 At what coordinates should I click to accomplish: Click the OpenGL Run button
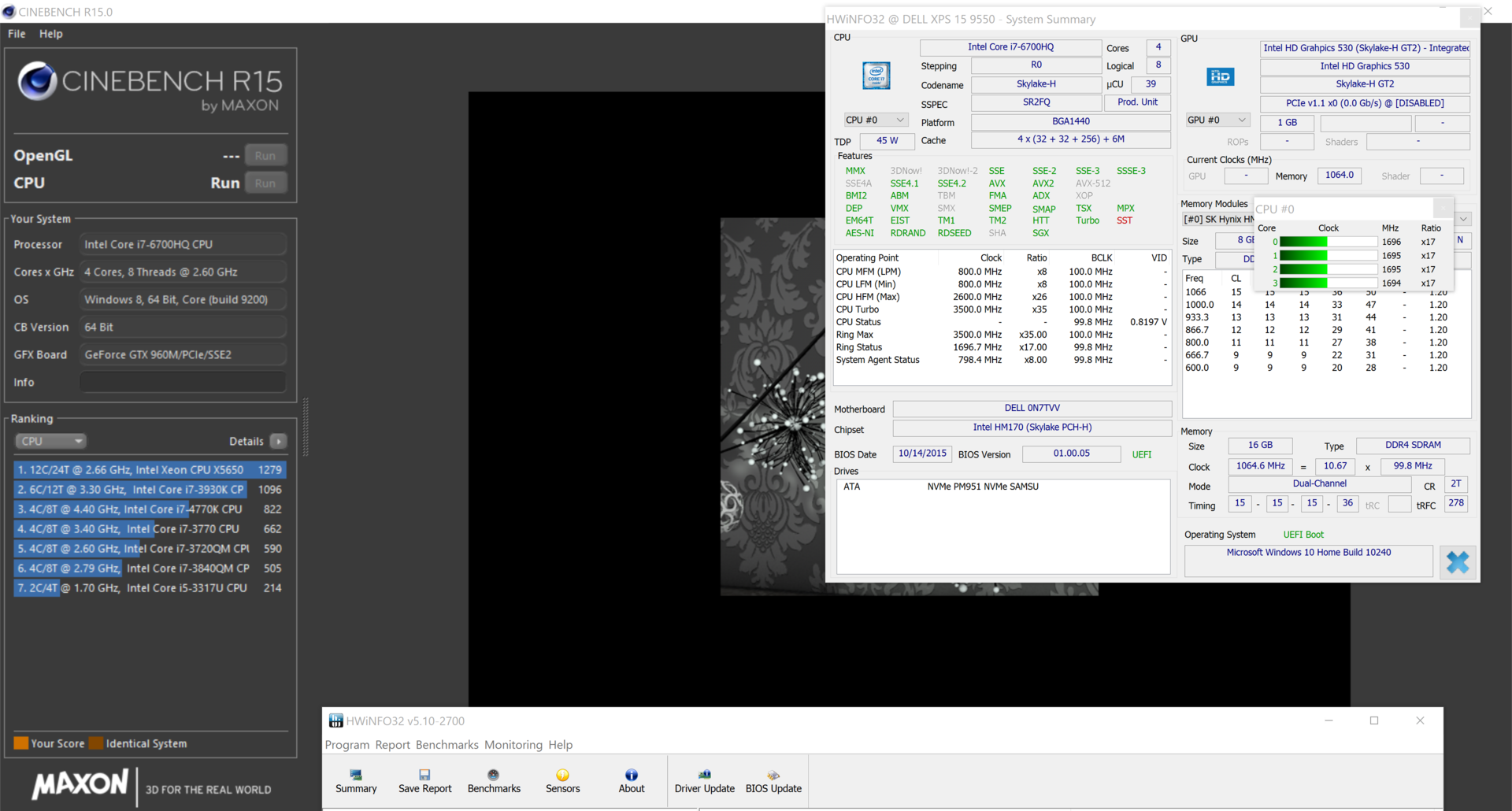(265, 155)
